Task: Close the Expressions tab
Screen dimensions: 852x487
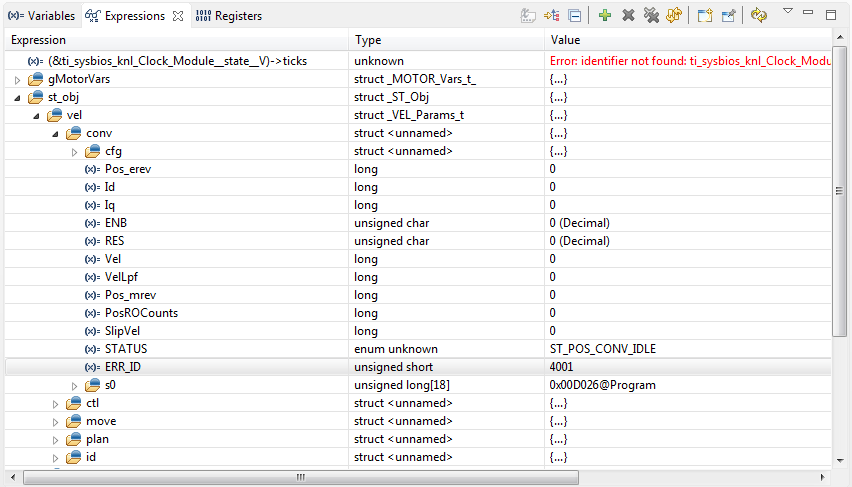Action: [177, 16]
